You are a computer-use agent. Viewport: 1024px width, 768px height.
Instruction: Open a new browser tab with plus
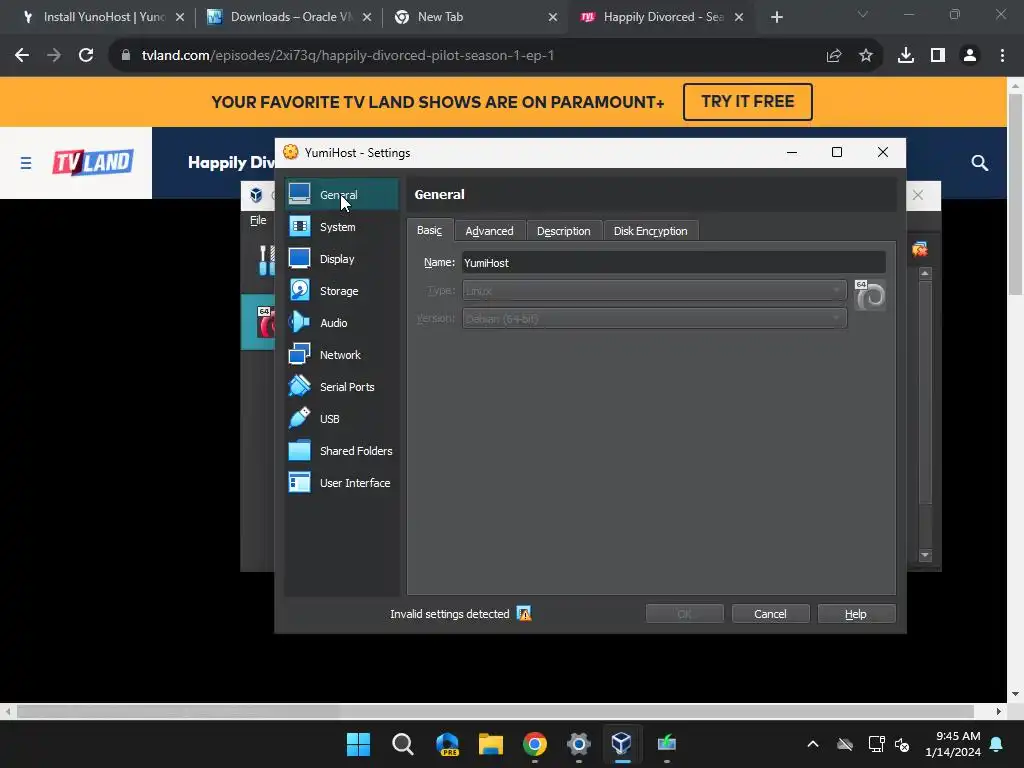point(776,18)
